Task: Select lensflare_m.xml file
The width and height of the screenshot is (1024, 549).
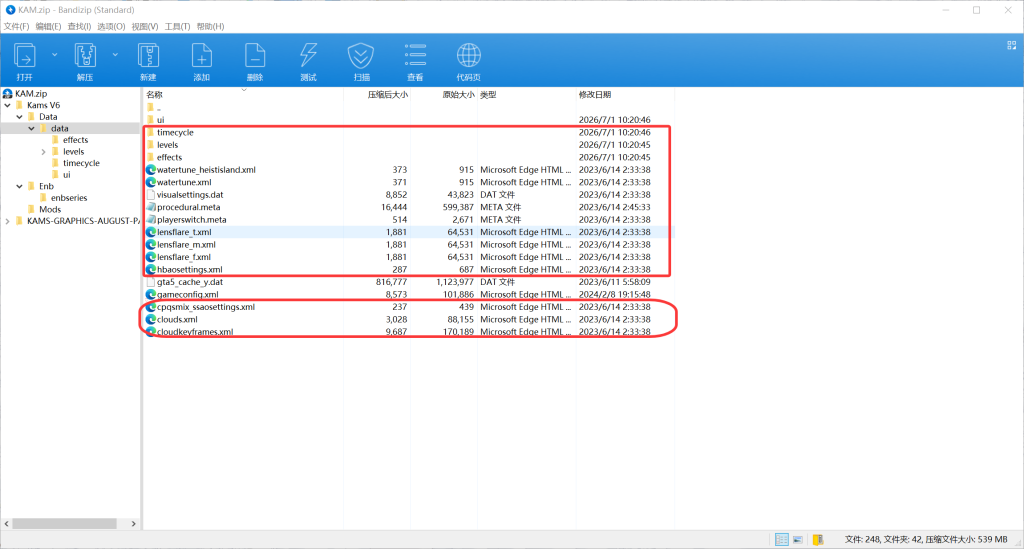Action: [x=409, y=245]
